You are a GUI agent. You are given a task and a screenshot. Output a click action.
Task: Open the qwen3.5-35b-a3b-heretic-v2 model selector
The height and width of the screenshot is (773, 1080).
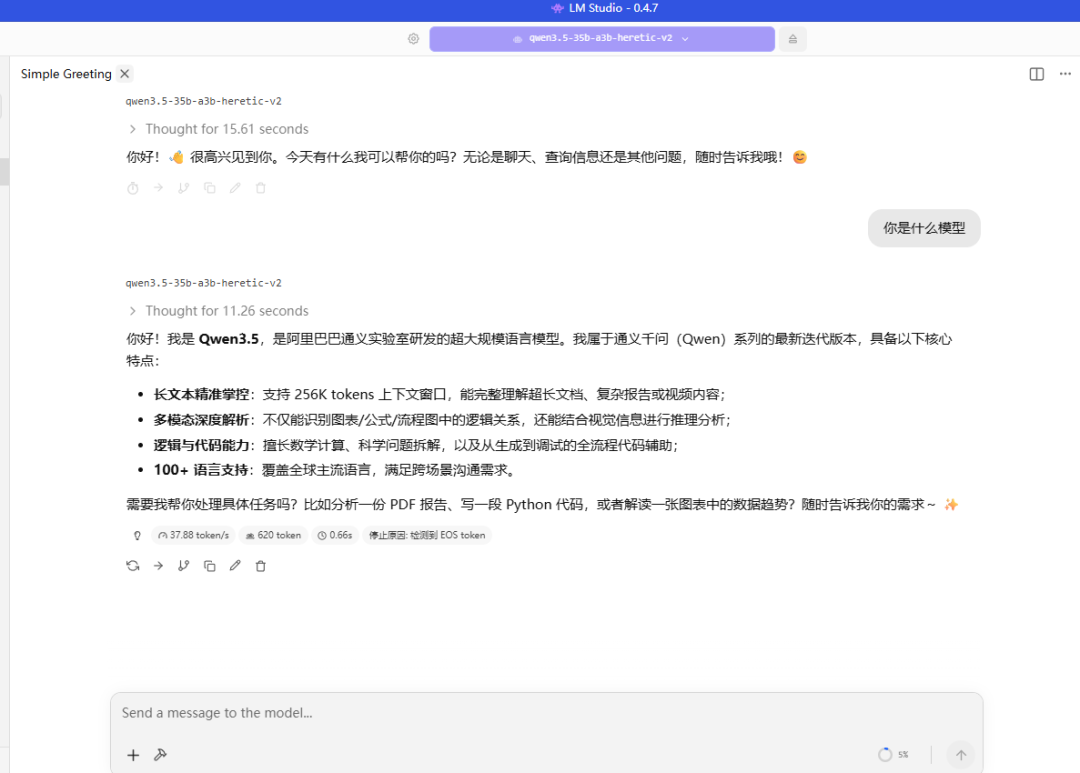tap(601, 39)
